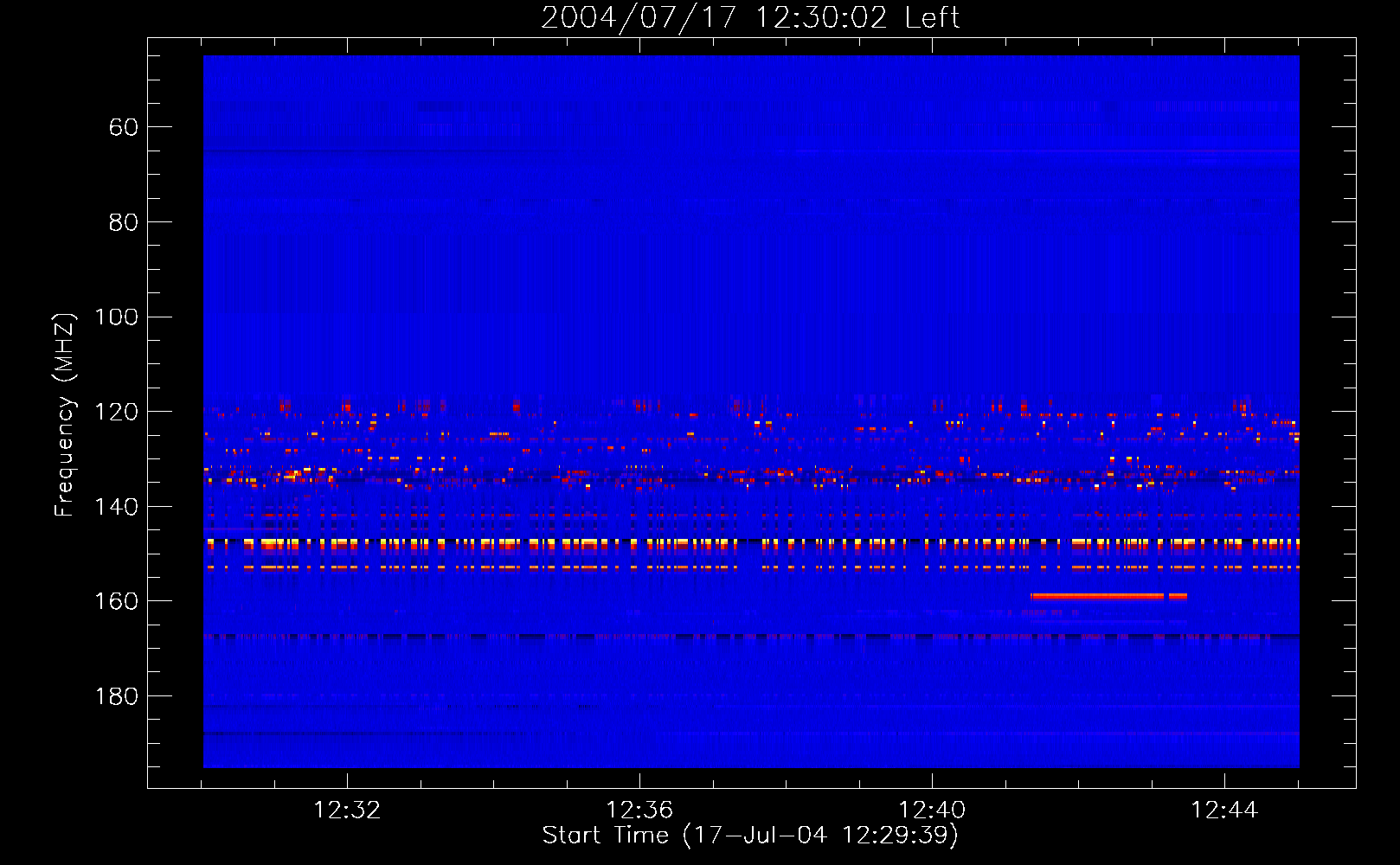Click the 12:44 time tick label
1400x865 pixels.
click(1224, 810)
